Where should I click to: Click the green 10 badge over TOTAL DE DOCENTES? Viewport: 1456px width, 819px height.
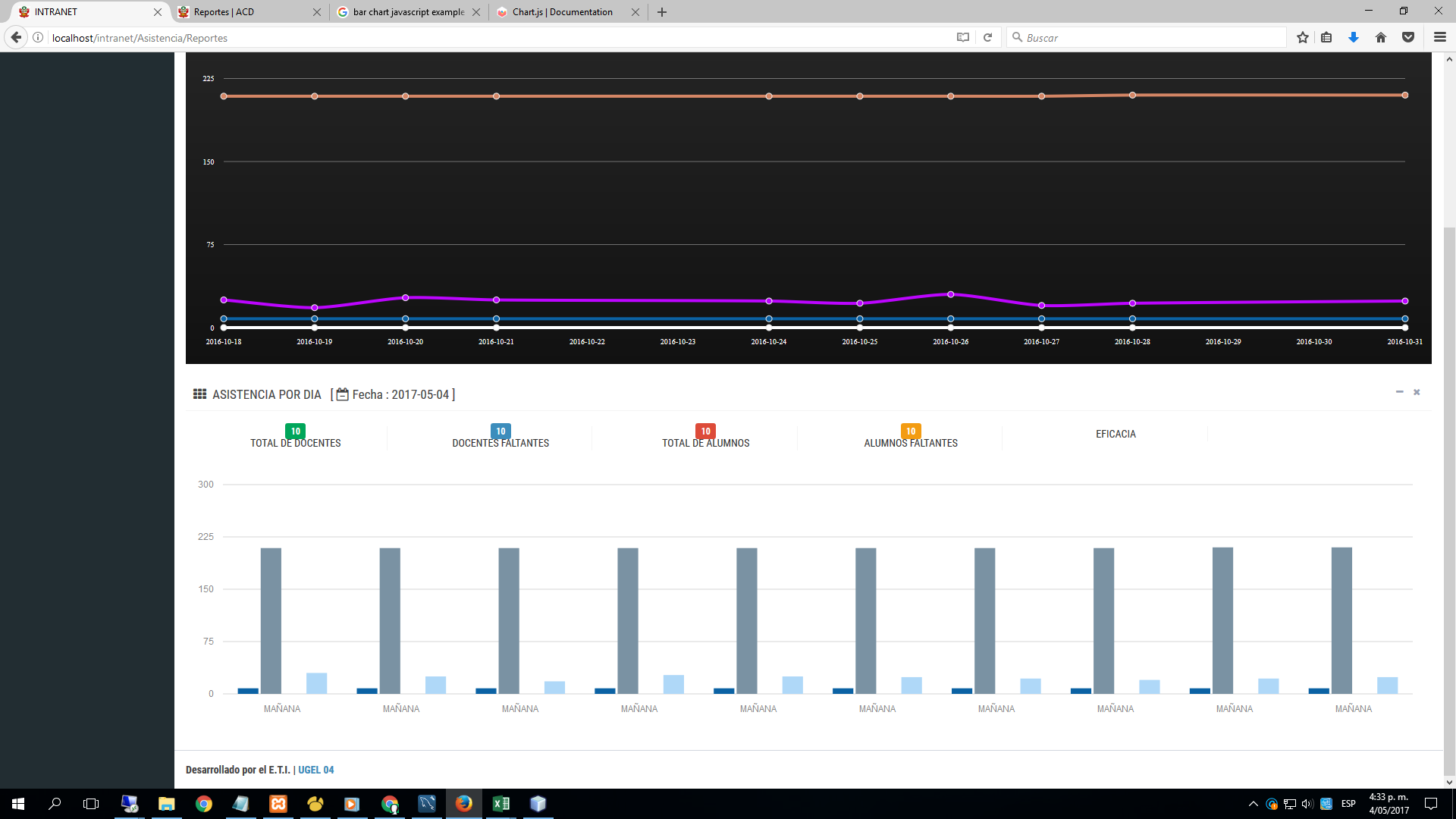[x=296, y=431]
